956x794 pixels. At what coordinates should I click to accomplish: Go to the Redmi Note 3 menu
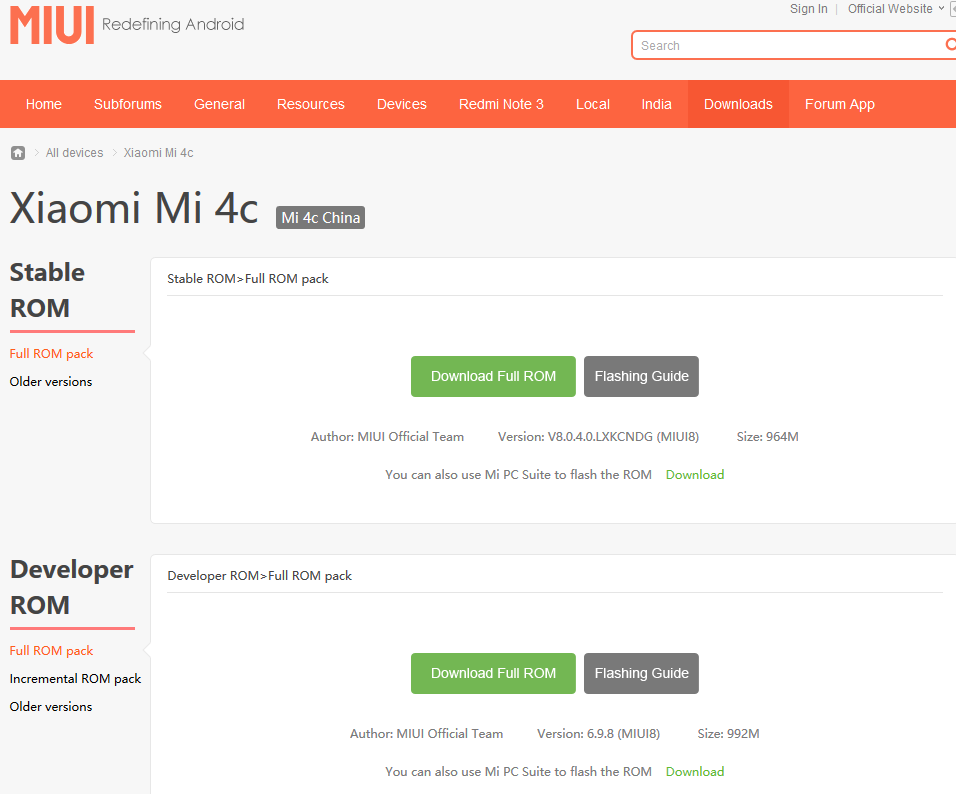(x=501, y=104)
